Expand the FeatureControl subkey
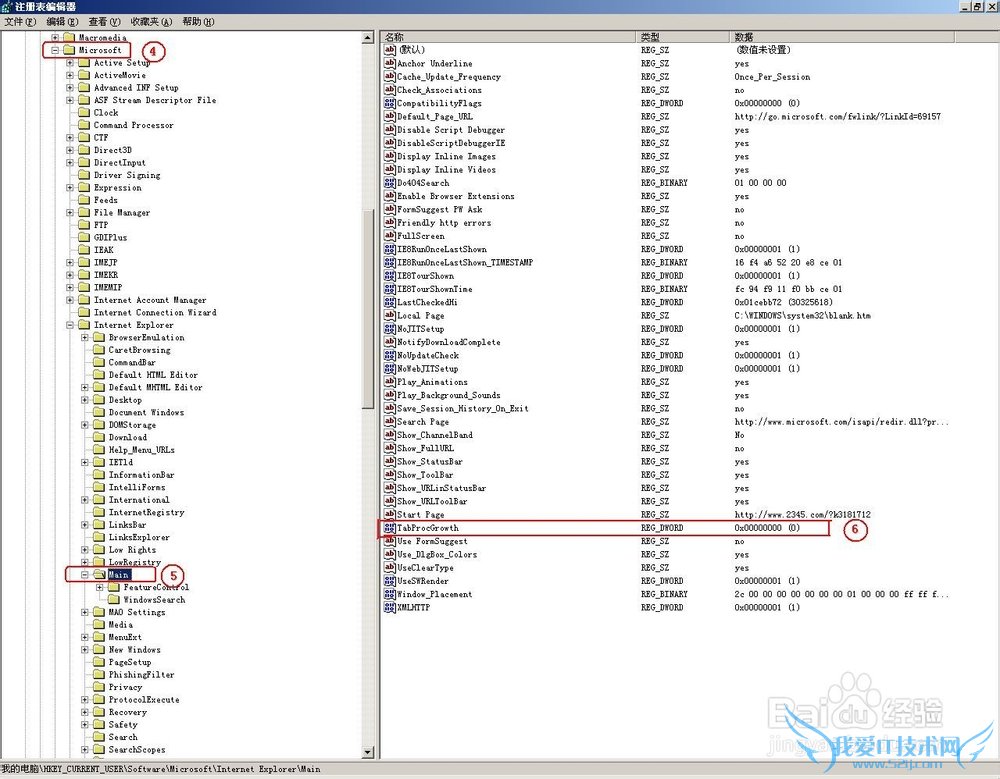This screenshot has width=1000, height=779. click(99, 587)
